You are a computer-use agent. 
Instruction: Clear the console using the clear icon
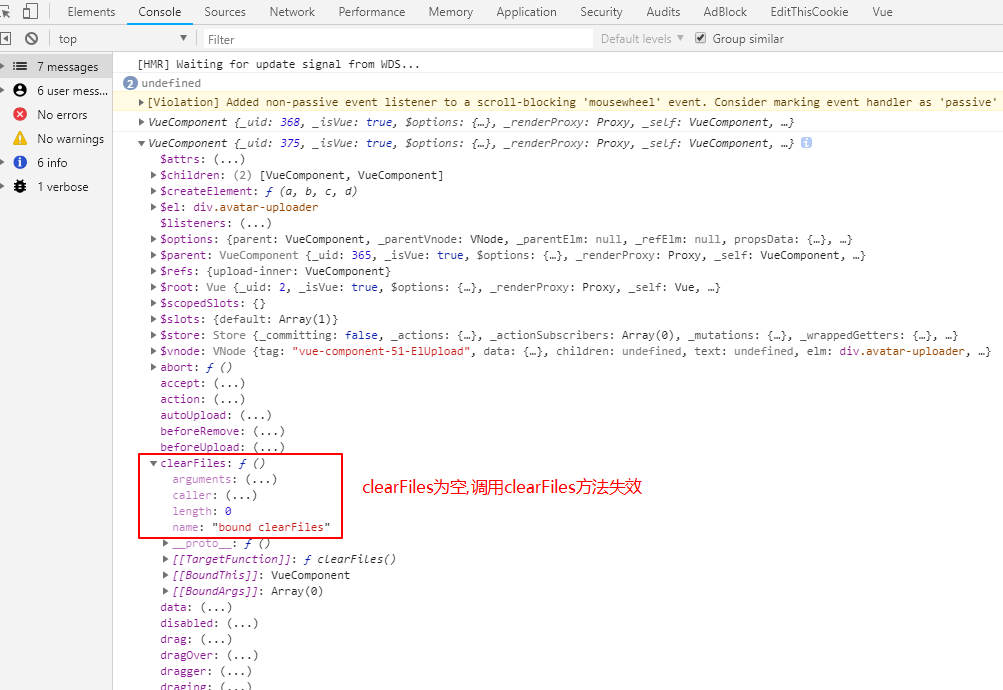(x=30, y=38)
